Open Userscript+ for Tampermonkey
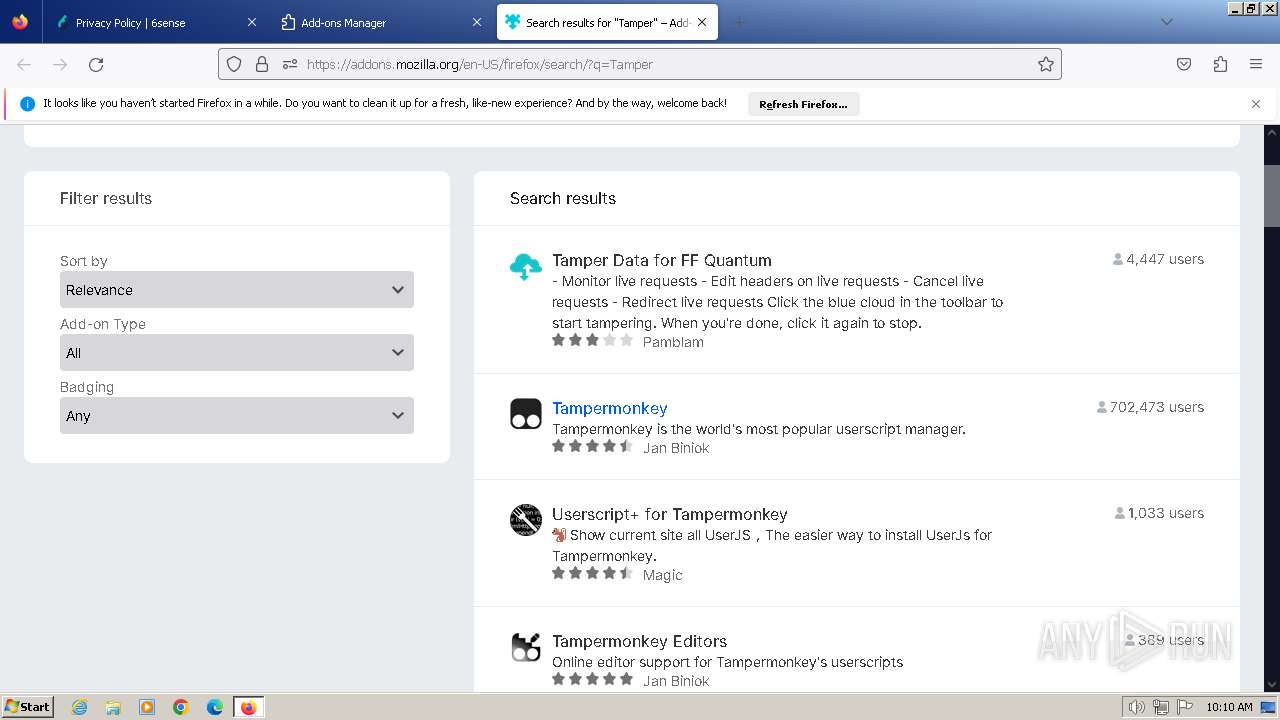The height and width of the screenshot is (720, 1280). pos(670,514)
